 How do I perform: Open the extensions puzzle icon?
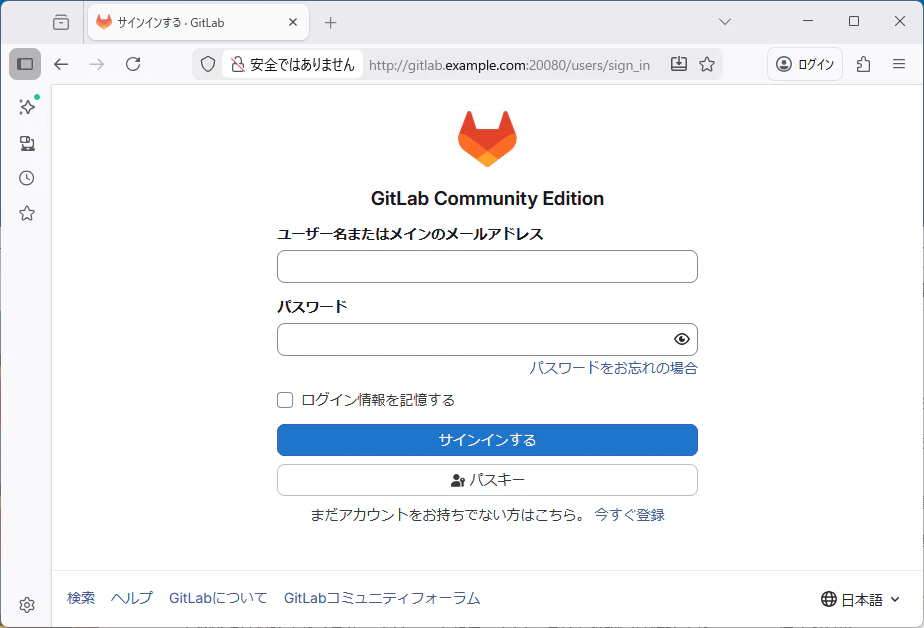[x=863, y=64]
